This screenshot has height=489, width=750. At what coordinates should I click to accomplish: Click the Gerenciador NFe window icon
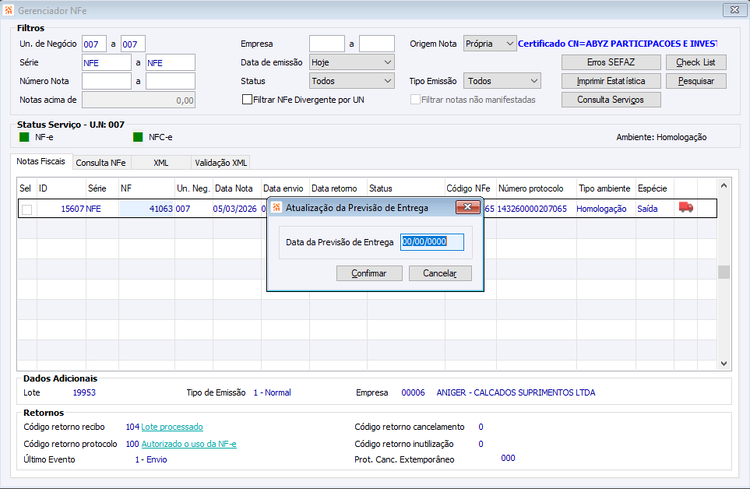pyautogui.click(x=9, y=10)
